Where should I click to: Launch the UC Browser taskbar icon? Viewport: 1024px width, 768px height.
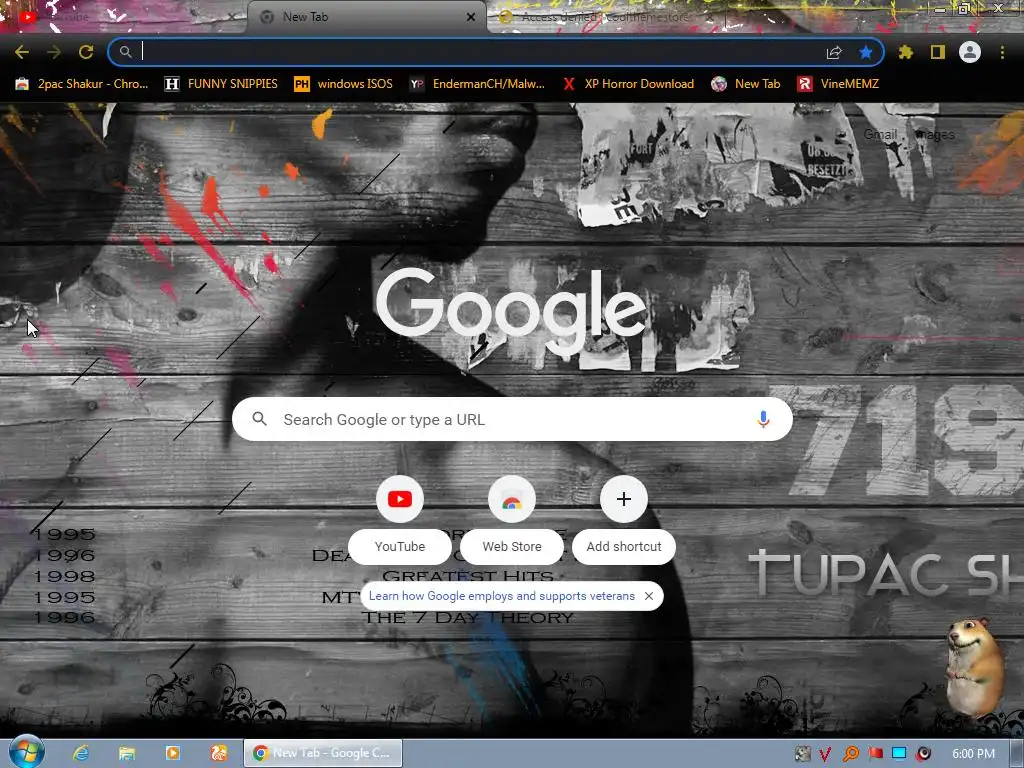(218, 753)
